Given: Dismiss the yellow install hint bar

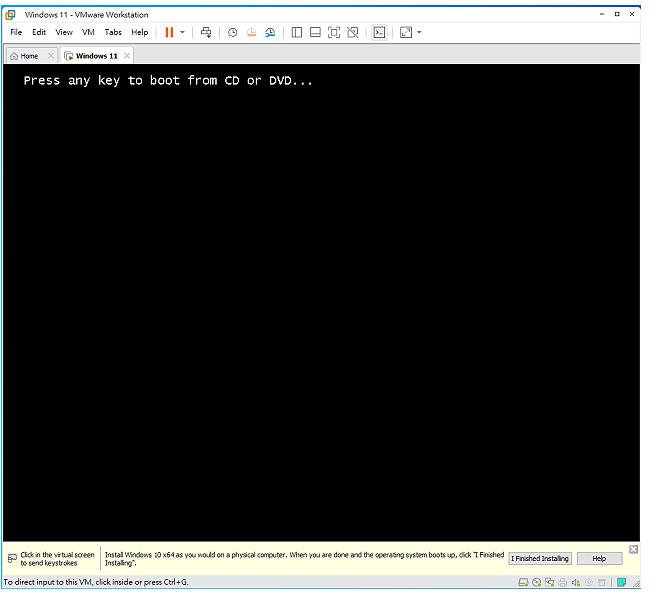Looking at the screenshot, I should (x=633, y=549).
